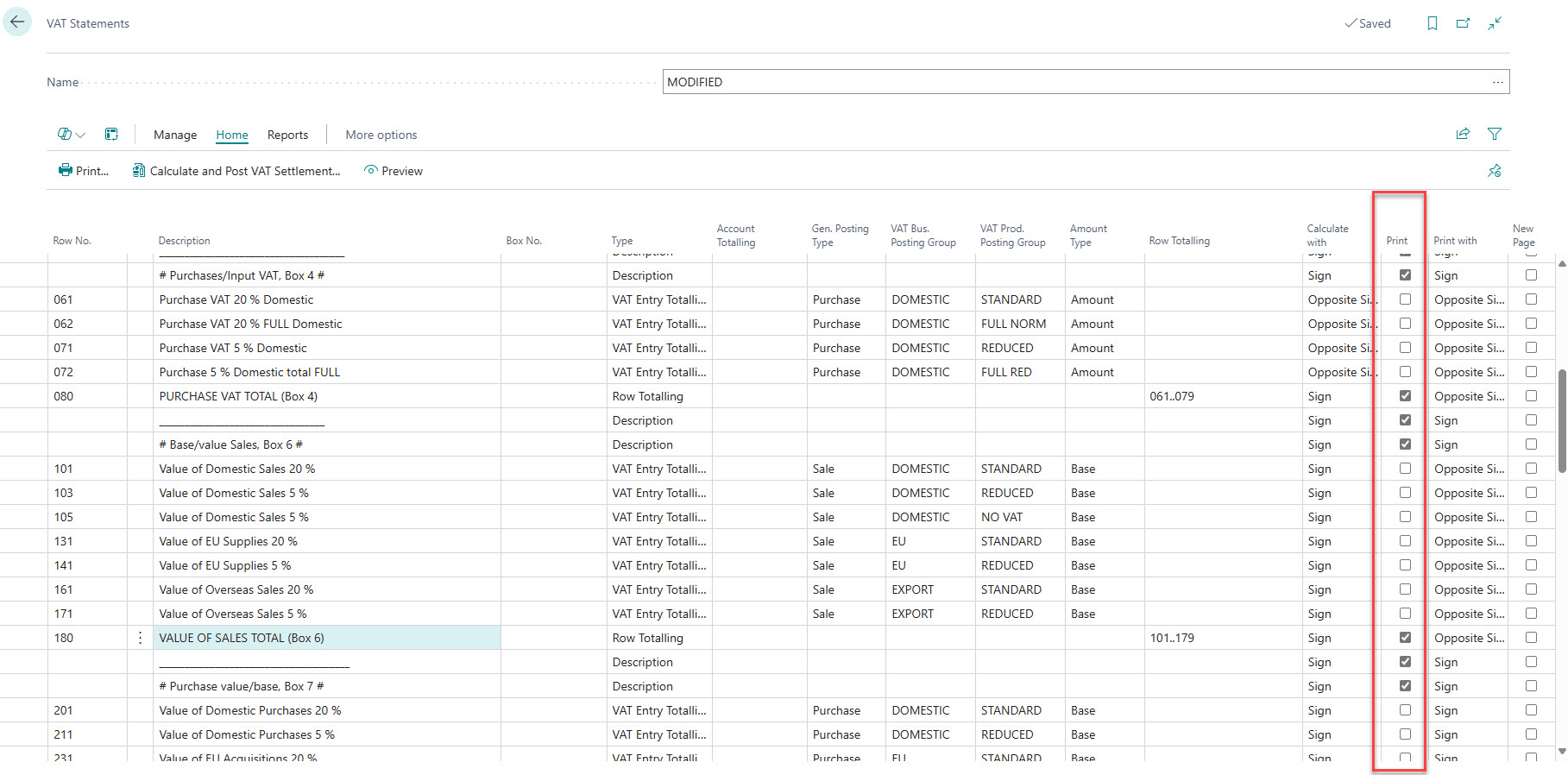Open the page in a new window
Image resolution: width=1568 pixels, height=775 pixels.
[1463, 23]
